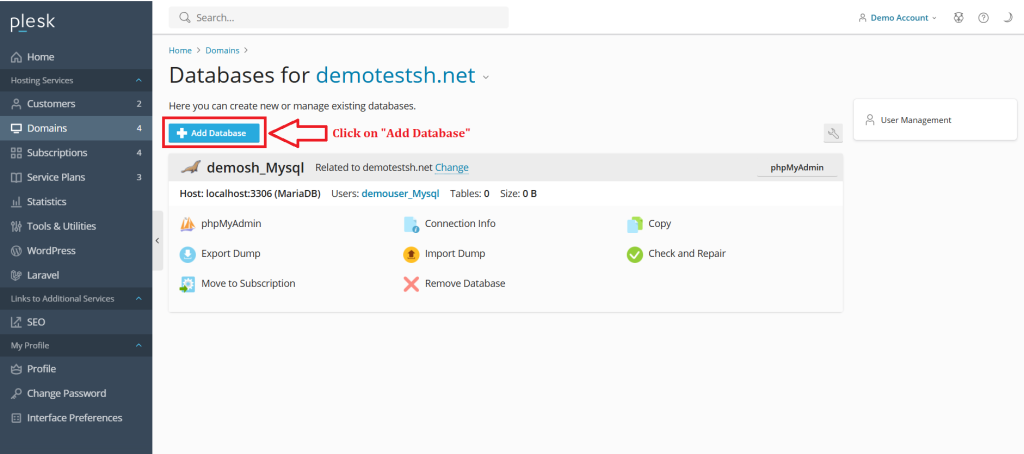
Task: Click the Plesk logo
Action: (x=33, y=22)
